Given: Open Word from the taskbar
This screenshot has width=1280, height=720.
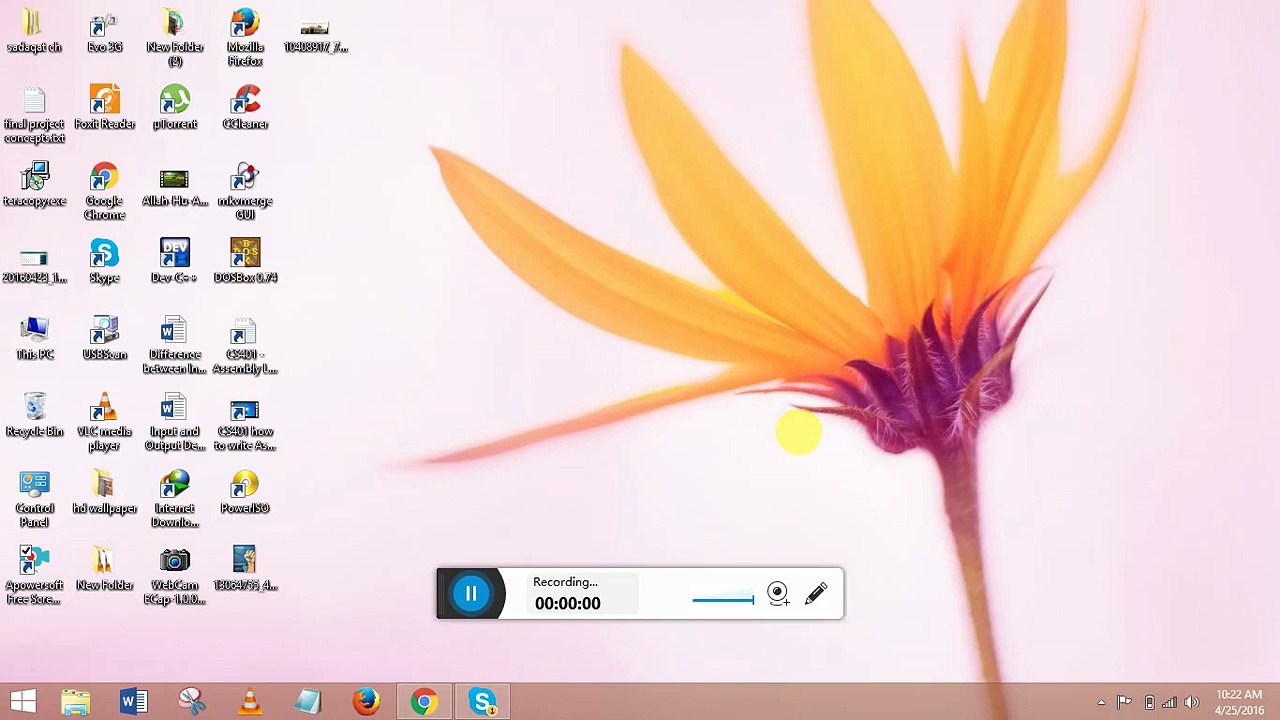Looking at the screenshot, I should click(x=133, y=702).
